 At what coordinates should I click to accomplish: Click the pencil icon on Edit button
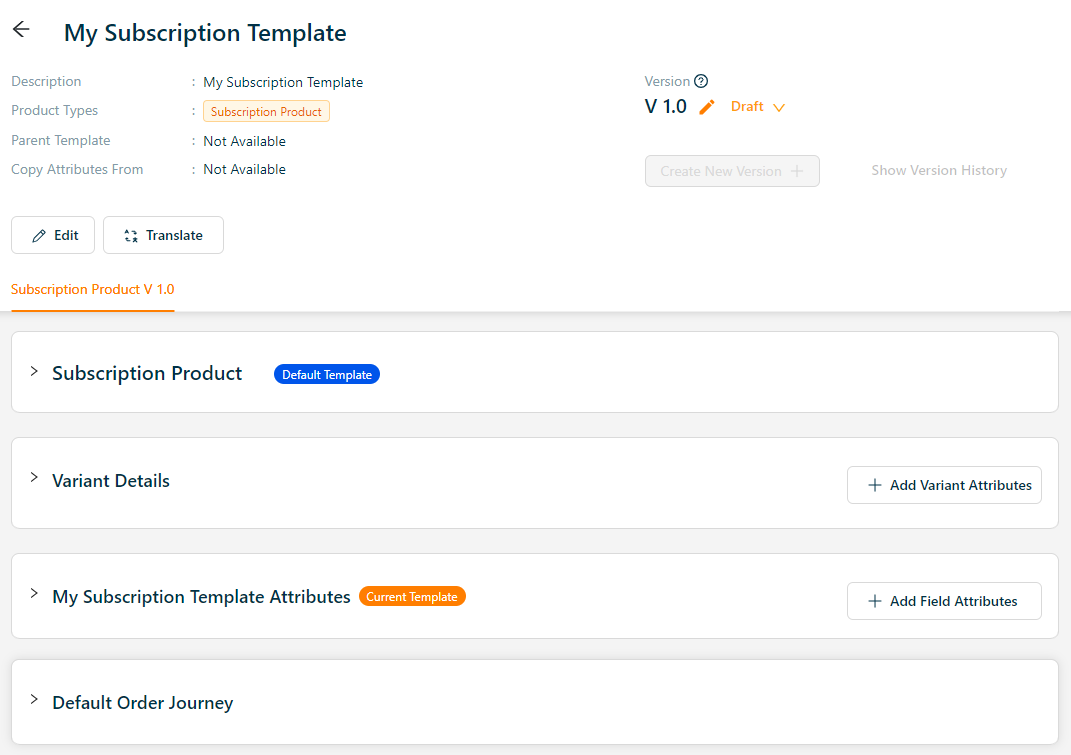tap(39, 236)
